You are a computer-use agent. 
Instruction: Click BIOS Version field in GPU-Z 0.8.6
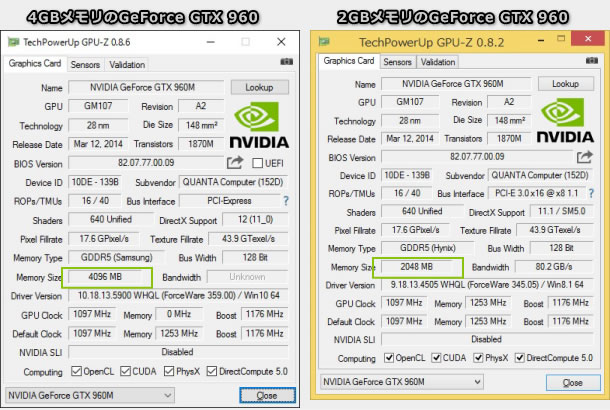tap(146, 163)
